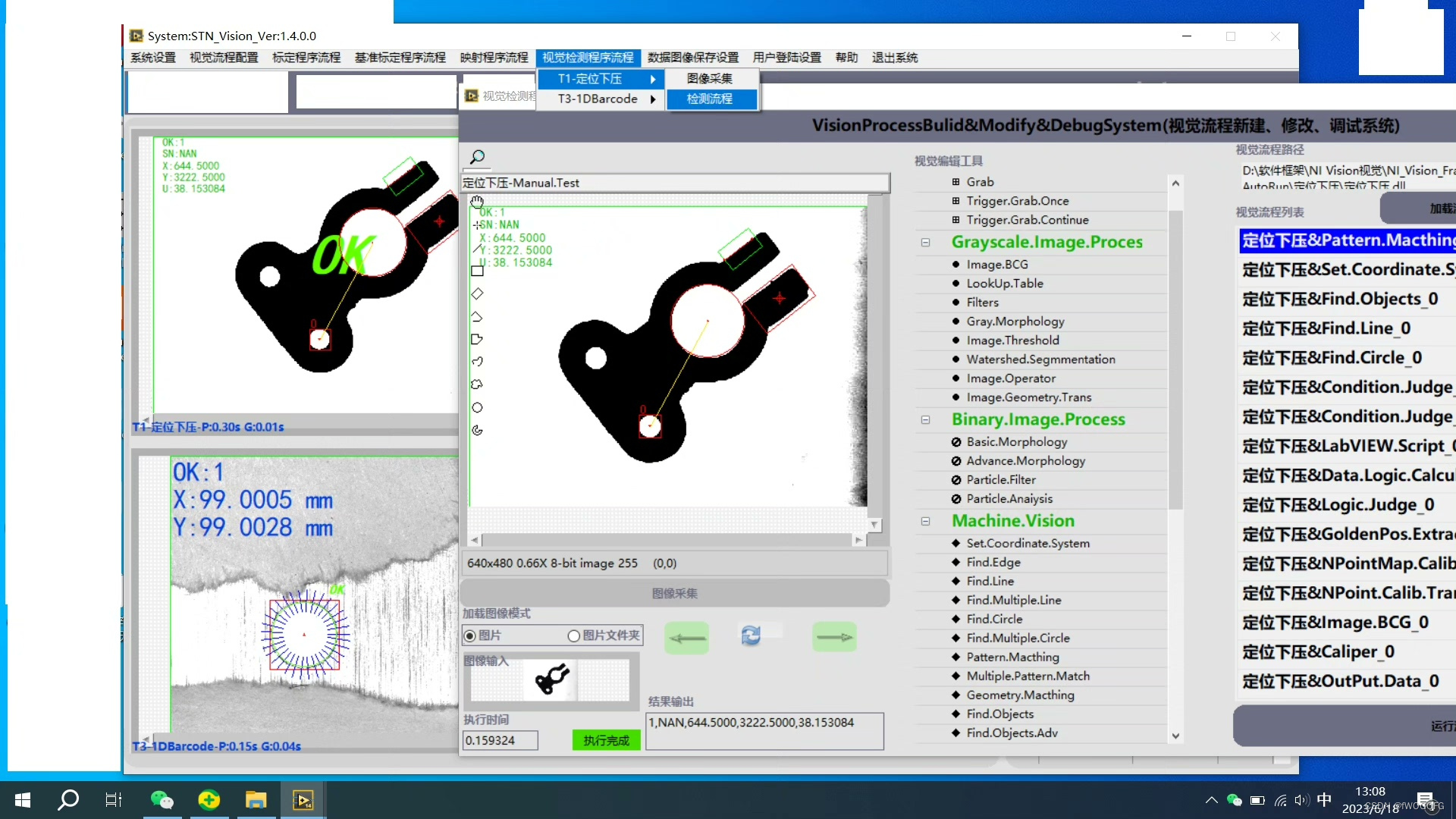
Task: Select the Pattern.Macthing tool in tool list
Action: (x=1013, y=657)
